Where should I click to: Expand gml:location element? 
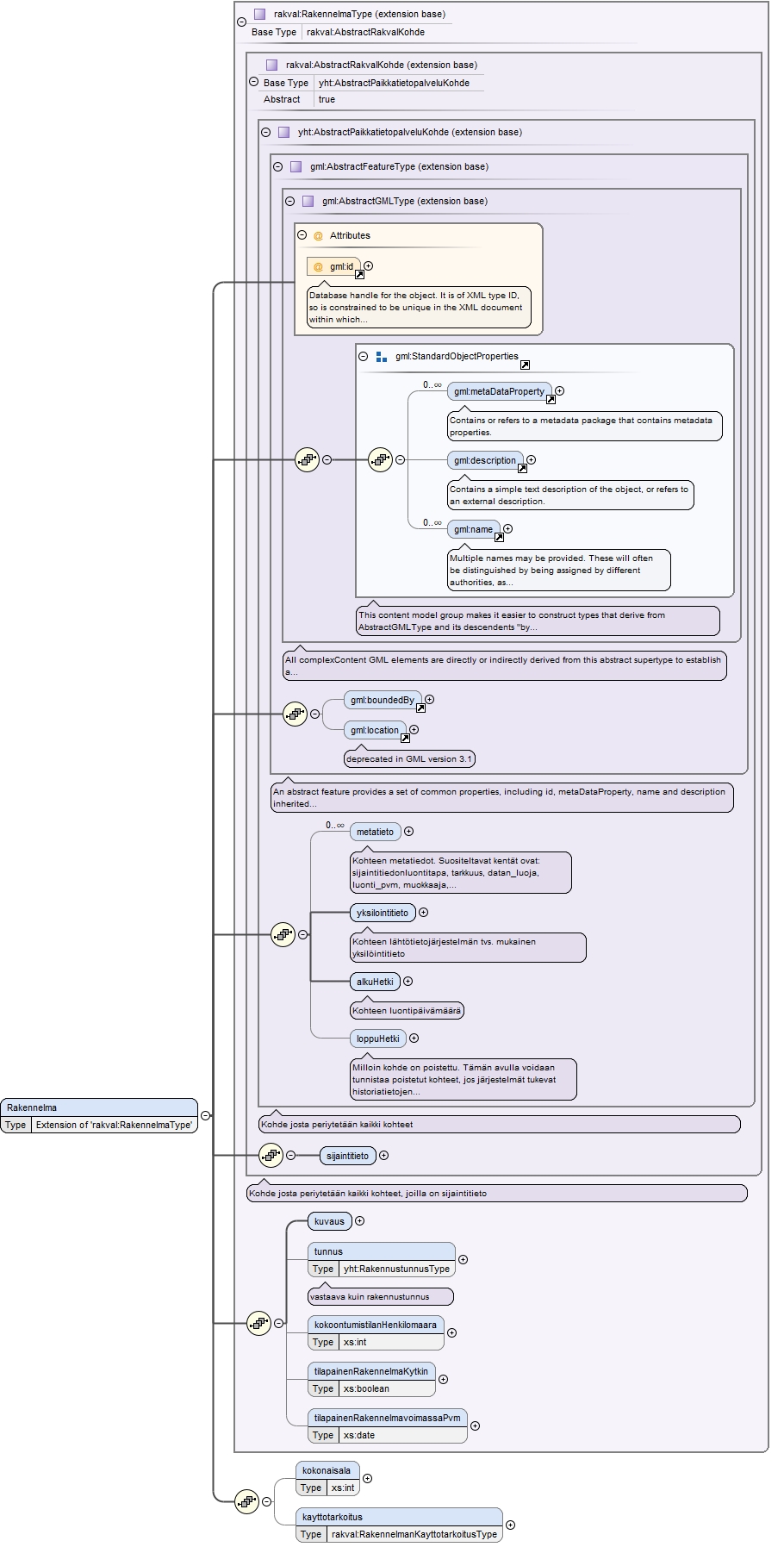[x=414, y=729]
